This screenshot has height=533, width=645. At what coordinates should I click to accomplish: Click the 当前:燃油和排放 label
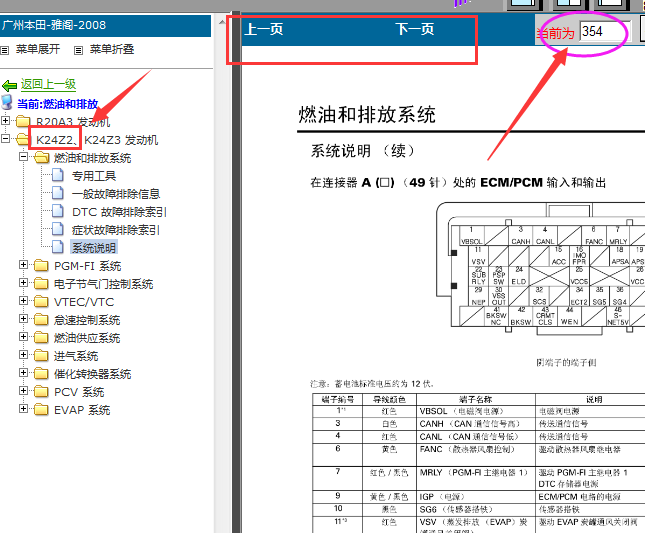57,104
